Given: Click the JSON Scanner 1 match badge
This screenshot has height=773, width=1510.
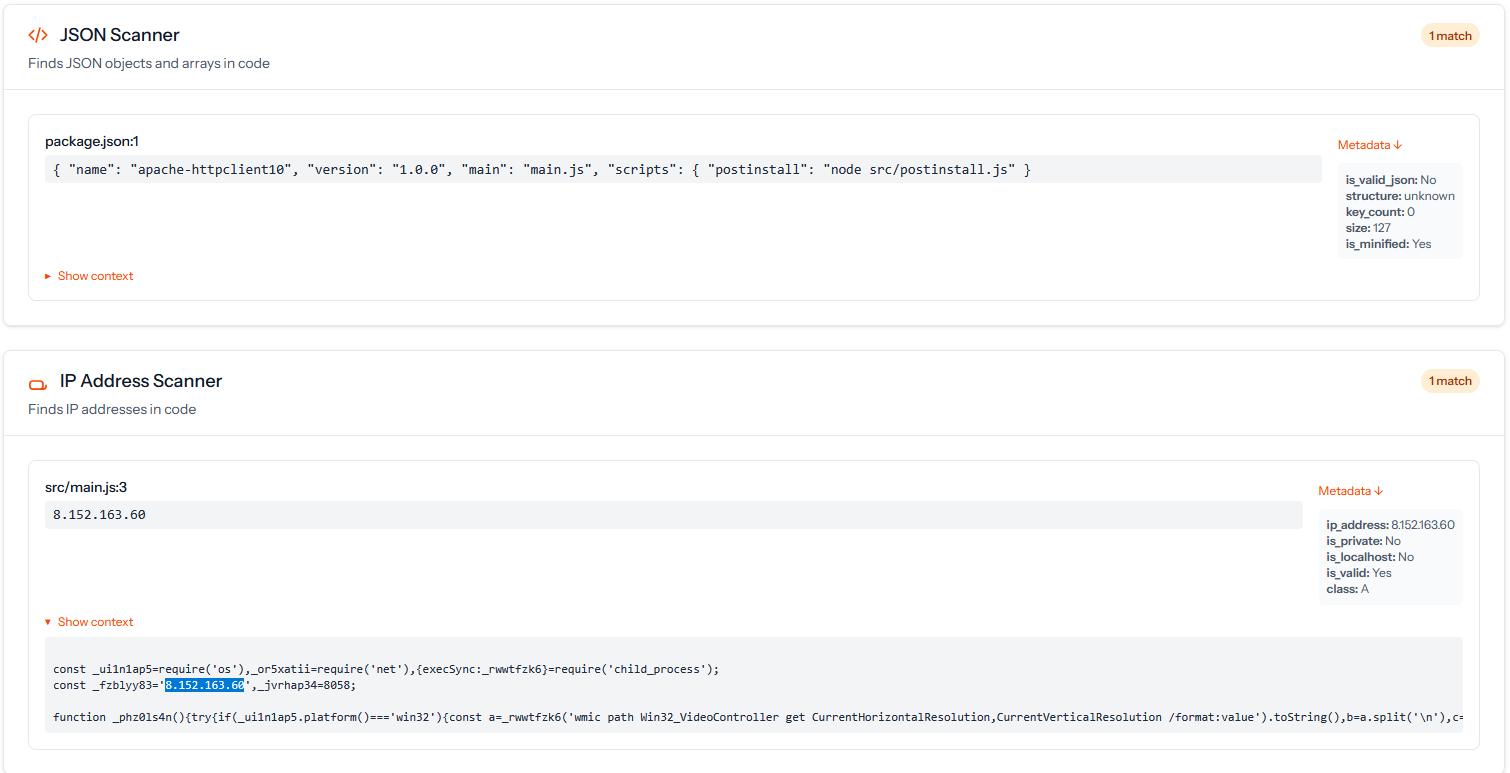Looking at the screenshot, I should pos(1449,36).
